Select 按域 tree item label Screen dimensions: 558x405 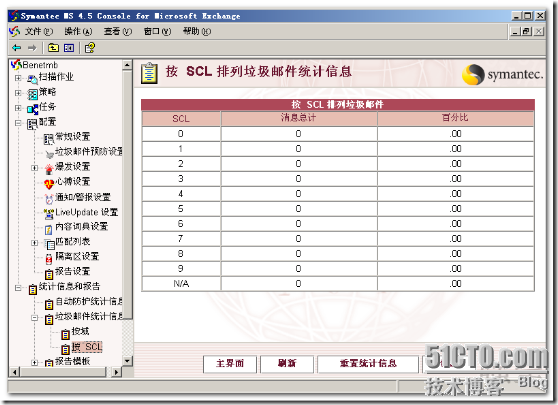click(80, 331)
